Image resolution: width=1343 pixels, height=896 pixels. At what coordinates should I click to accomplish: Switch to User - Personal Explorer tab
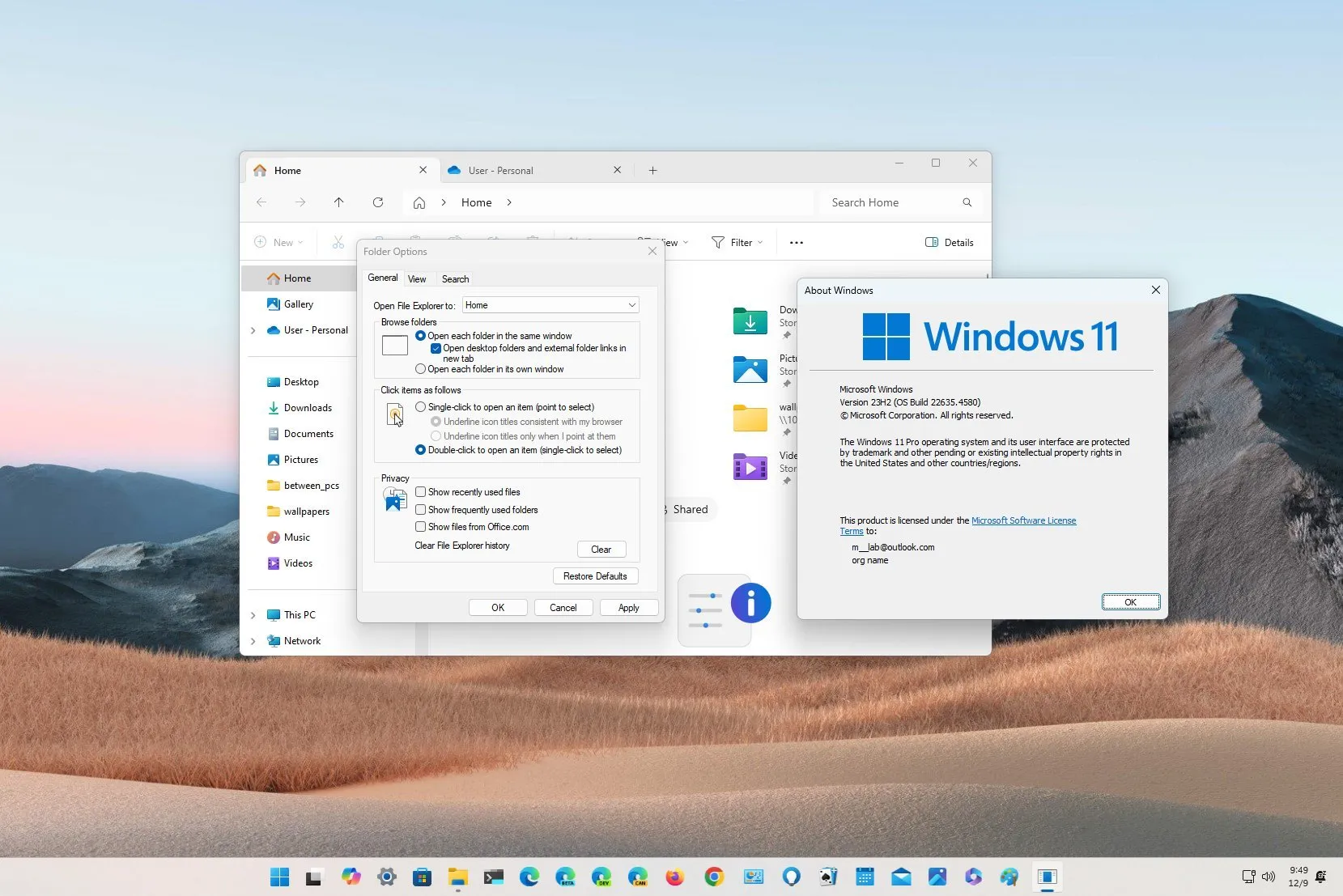536,170
